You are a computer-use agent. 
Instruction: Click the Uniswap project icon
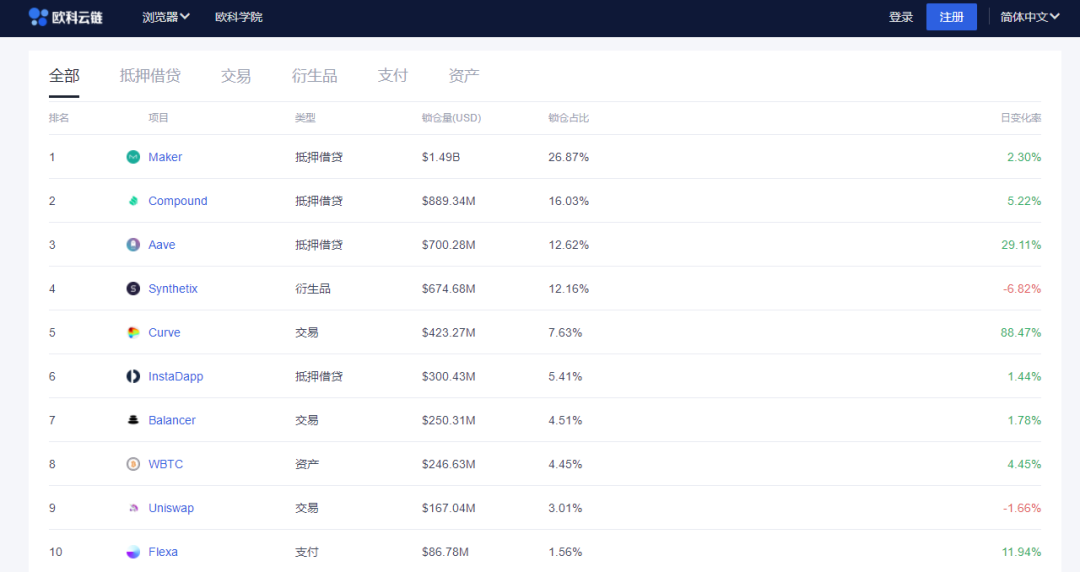[133, 508]
